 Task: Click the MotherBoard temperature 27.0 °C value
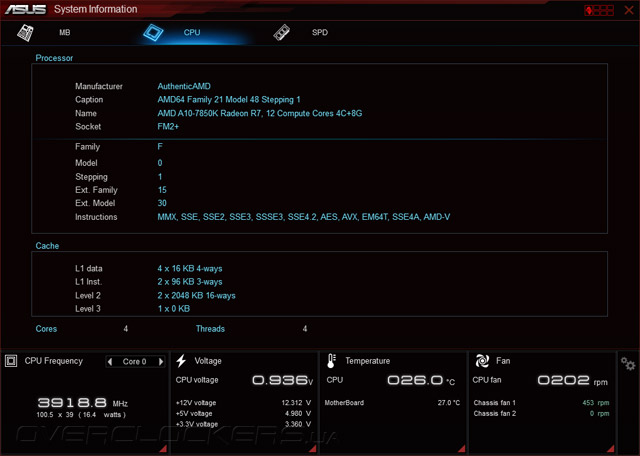click(x=449, y=403)
